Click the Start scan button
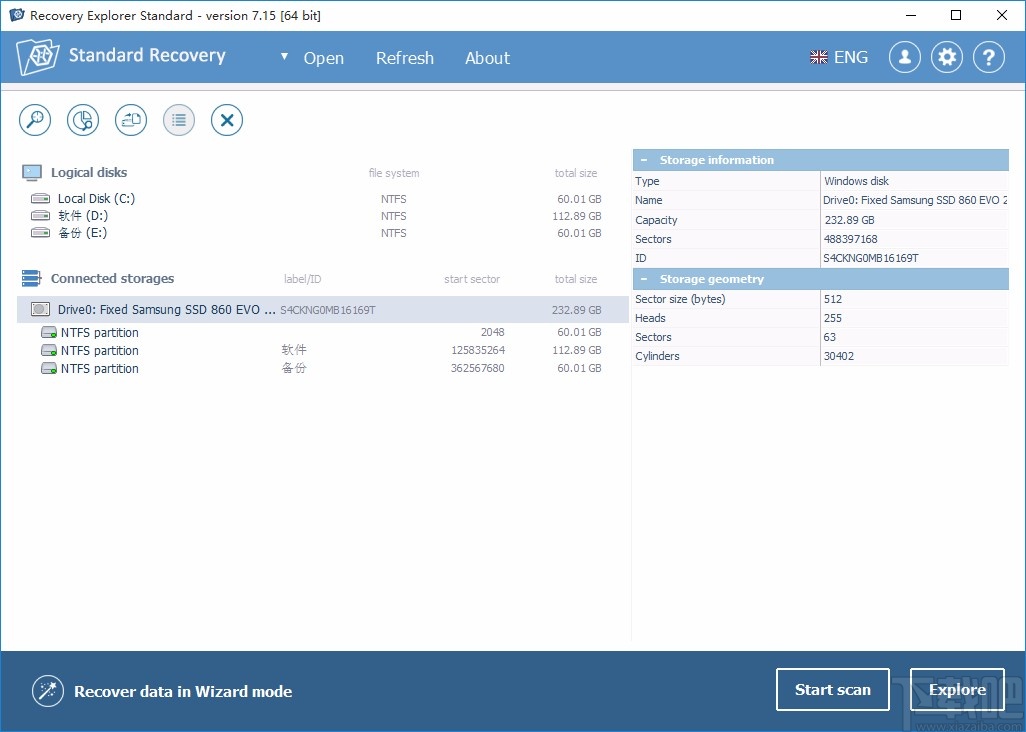This screenshot has width=1026, height=732. tap(832, 689)
